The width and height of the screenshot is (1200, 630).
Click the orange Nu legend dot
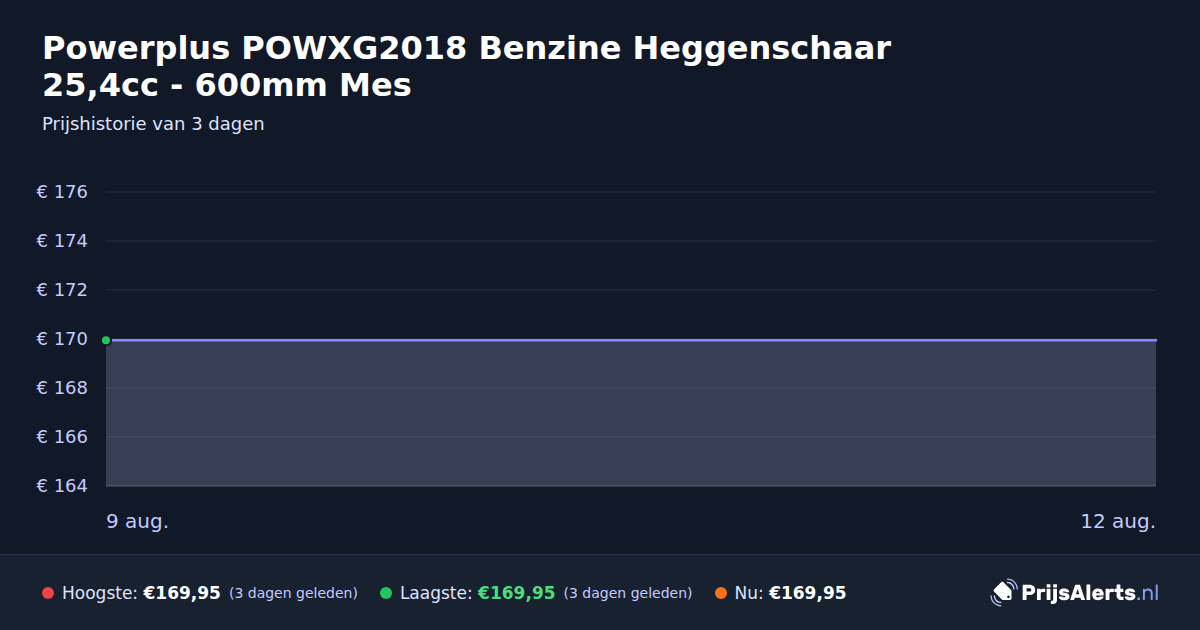(x=721, y=593)
